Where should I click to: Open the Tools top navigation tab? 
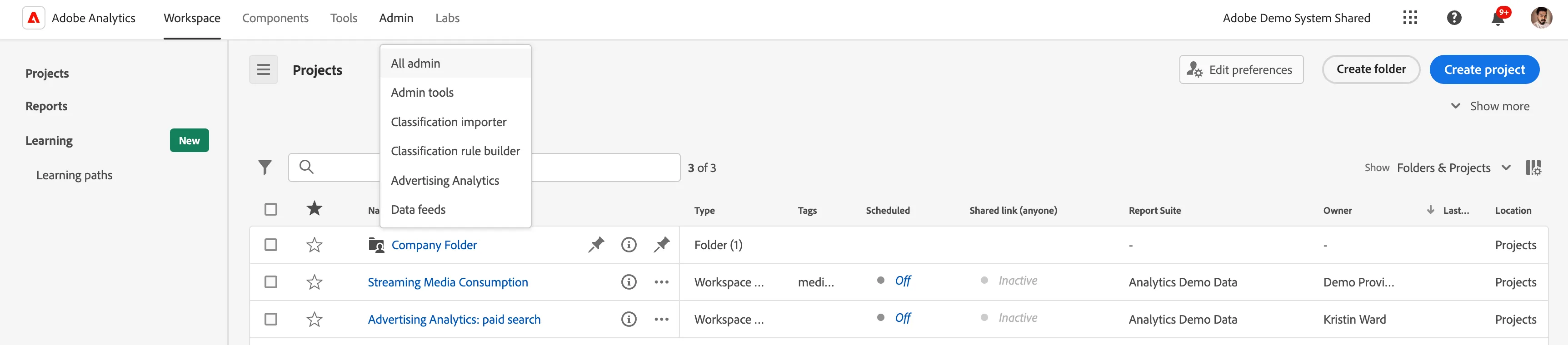[344, 18]
